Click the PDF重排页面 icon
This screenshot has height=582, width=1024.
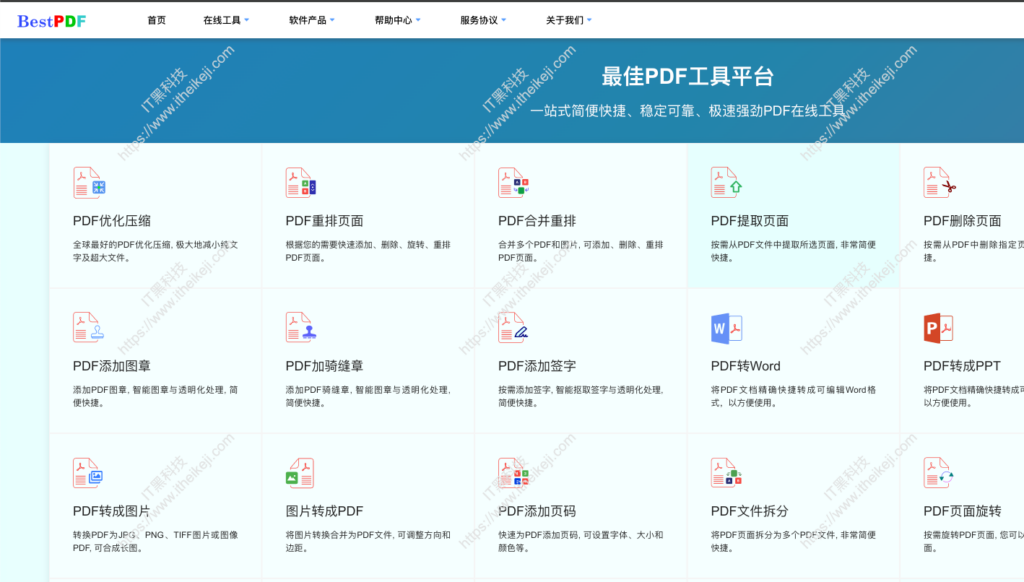coord(298,182)
